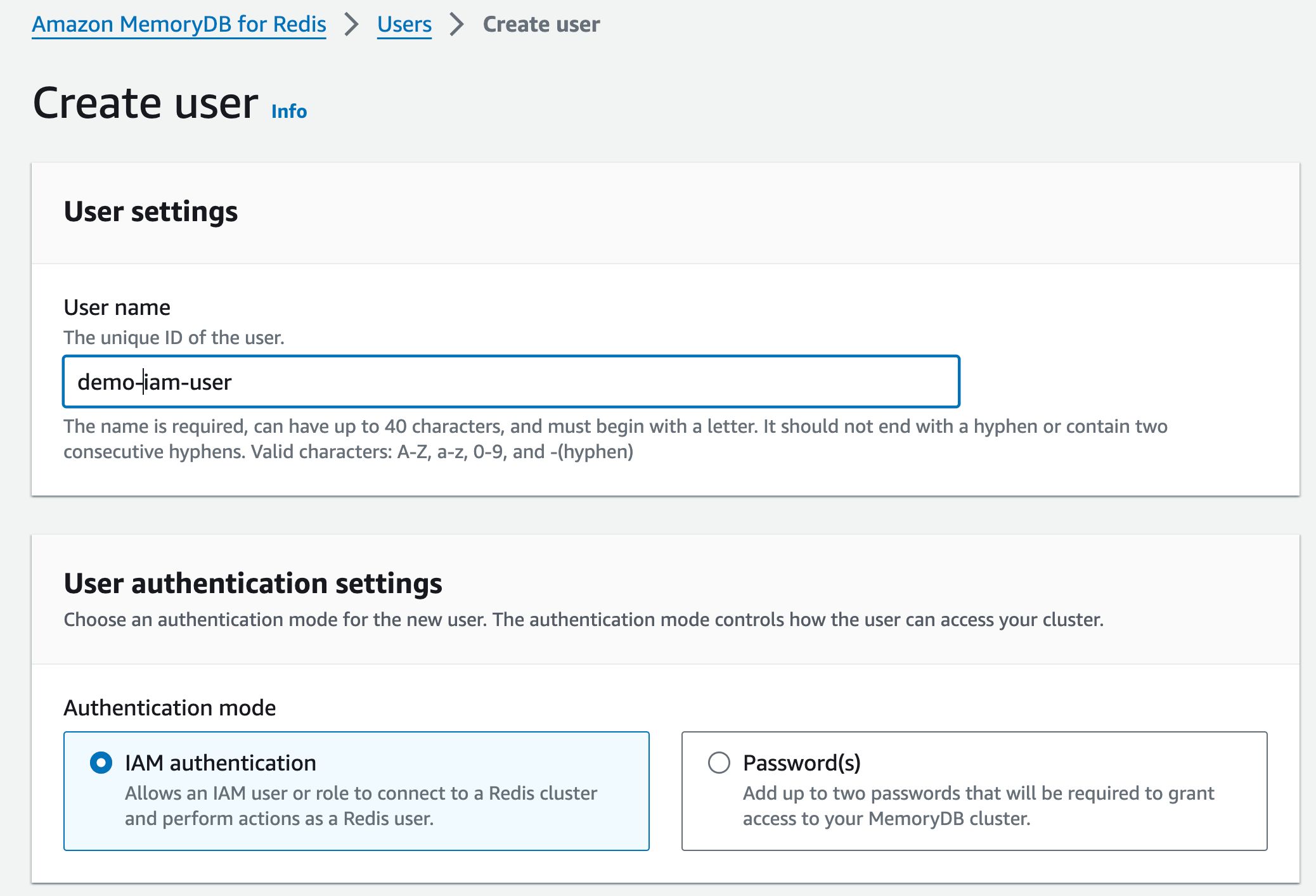Click 'Create user' breadcrumb text
1316x896 pixels.
(x=541, y=24)
